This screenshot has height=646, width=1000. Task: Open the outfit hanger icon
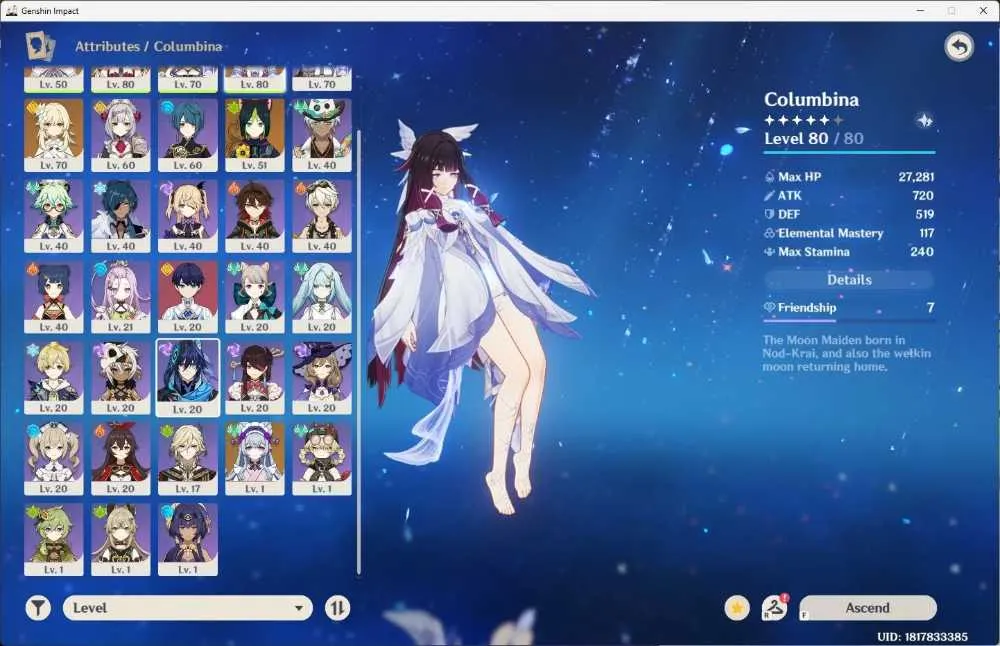point(774,608)
